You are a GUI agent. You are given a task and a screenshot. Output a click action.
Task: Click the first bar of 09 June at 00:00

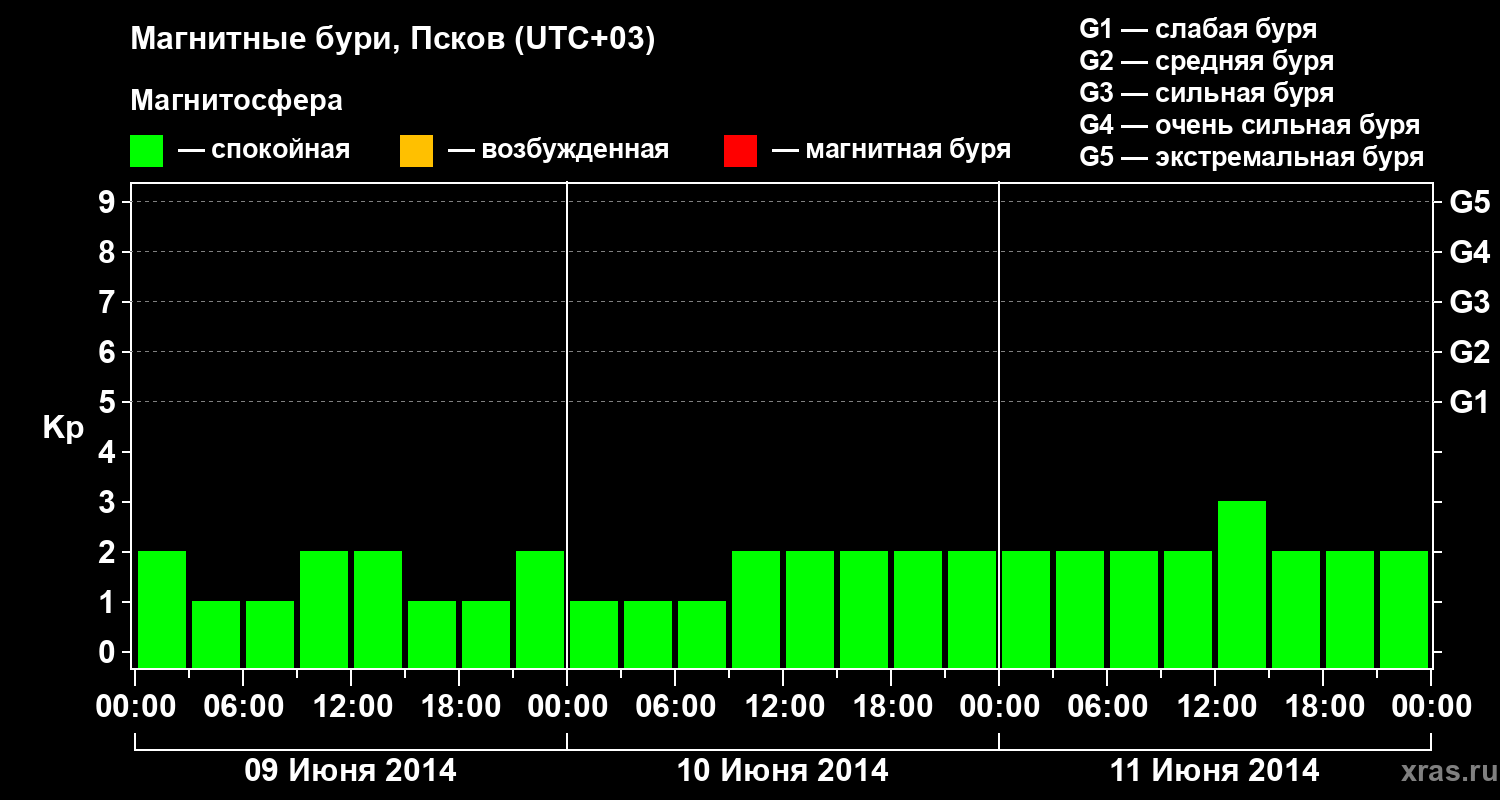coord(162,609)
